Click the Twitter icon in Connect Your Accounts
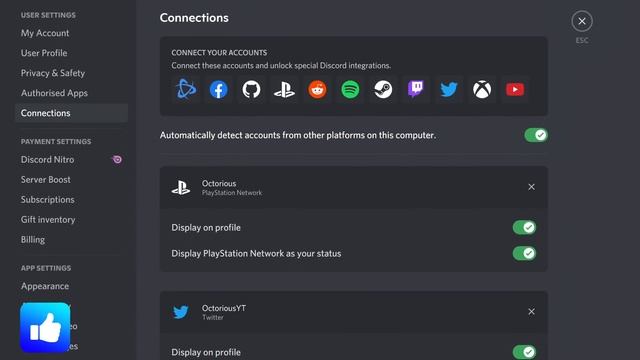 pos(449,89)
